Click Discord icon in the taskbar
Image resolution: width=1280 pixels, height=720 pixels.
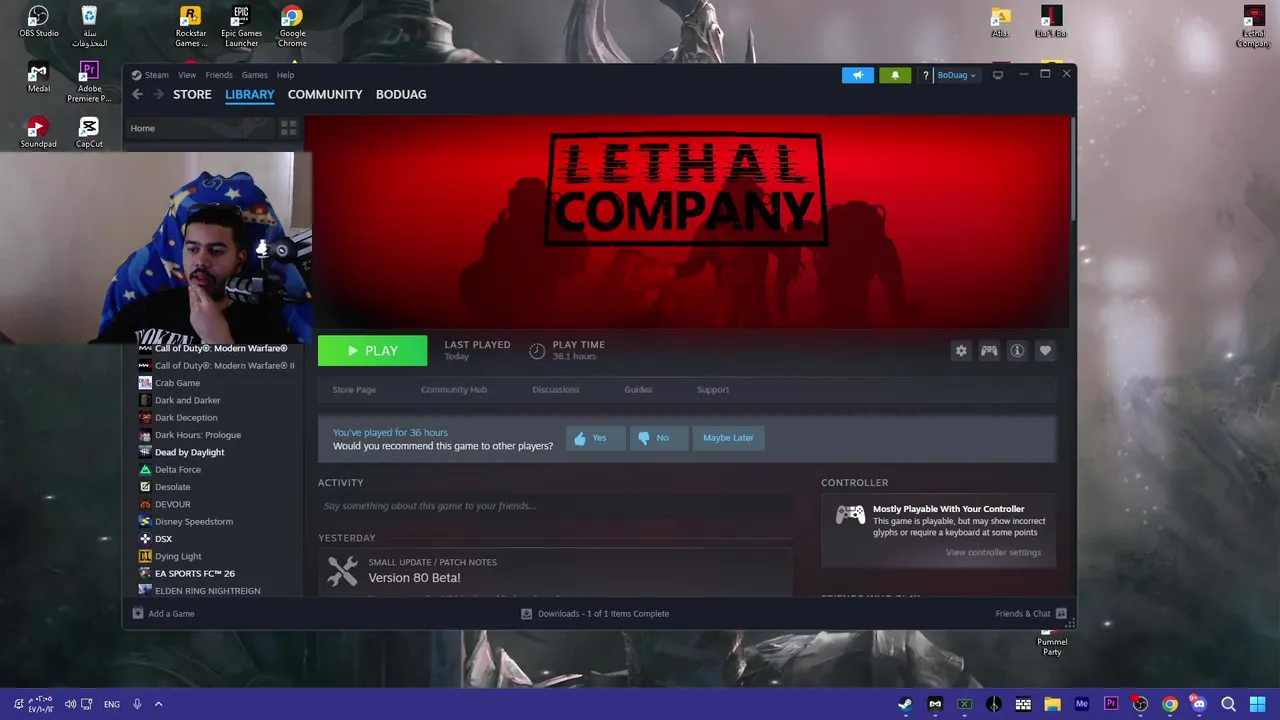pos(1199,704)
